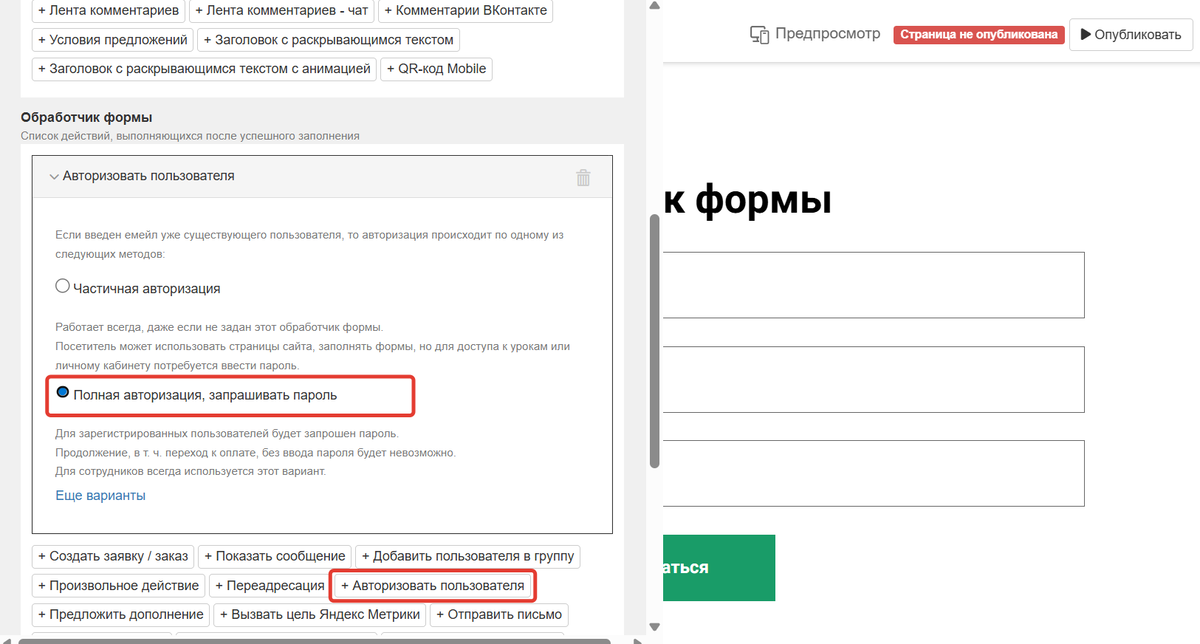Select the Частичная авторизация radio button
The image size is (1200, 644).
tap(62, 285)
